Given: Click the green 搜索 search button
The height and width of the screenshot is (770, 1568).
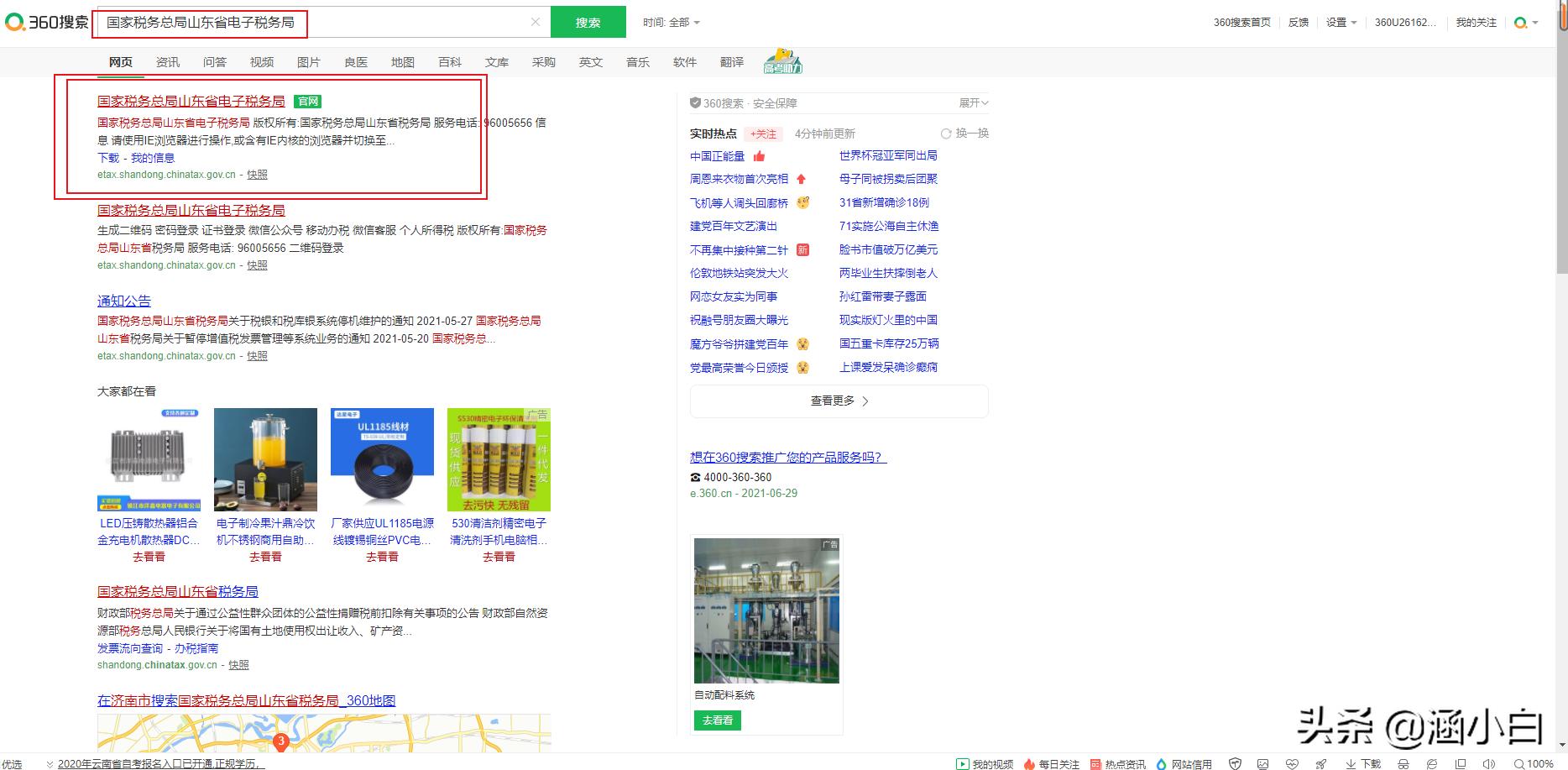Looking at the screenshot, I should 588,23.
